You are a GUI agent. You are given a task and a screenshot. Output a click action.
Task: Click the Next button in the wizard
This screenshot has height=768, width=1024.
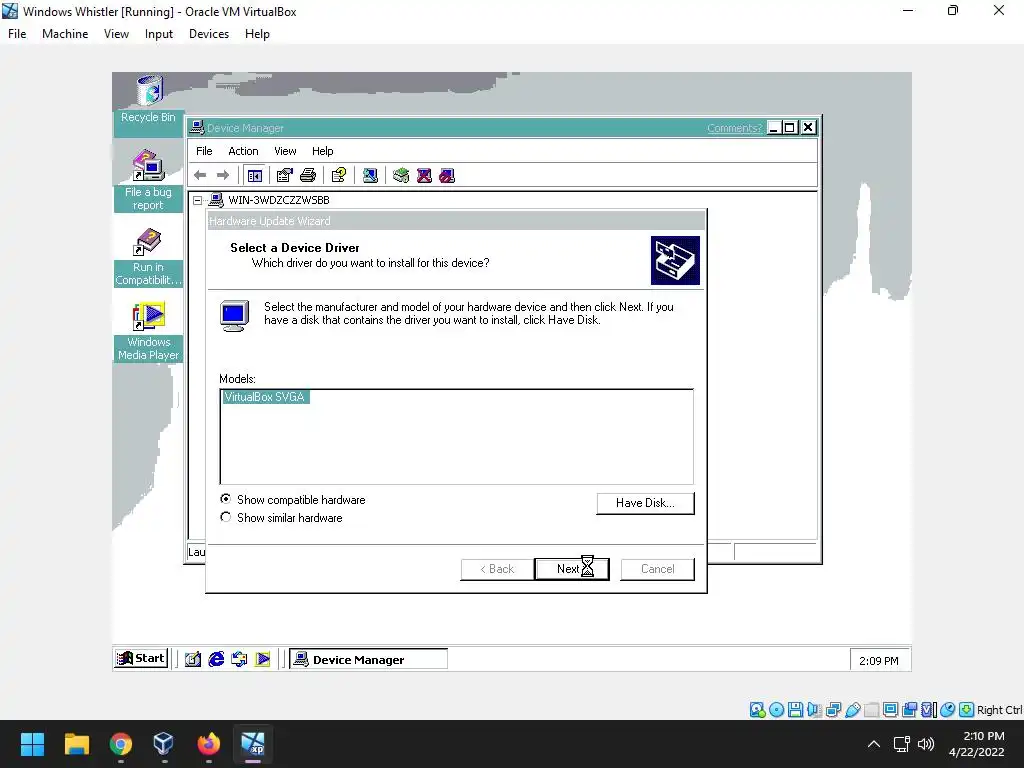(x=571, y=569)
